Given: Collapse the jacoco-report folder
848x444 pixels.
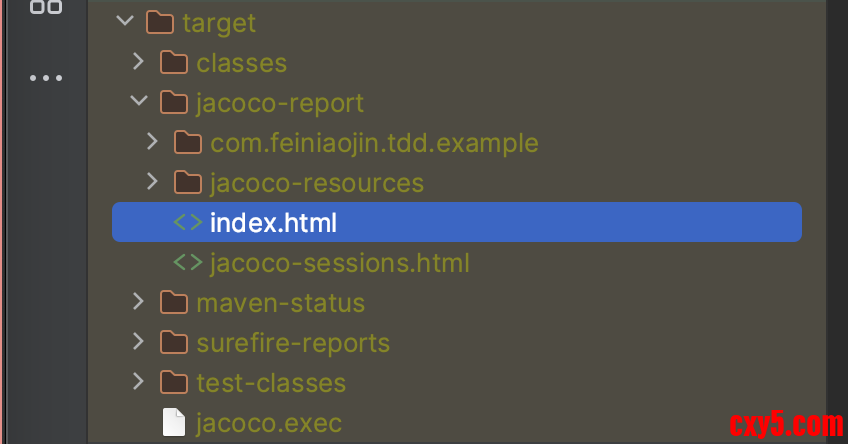Looking at the screenshot, I should (x=139, y=103).
